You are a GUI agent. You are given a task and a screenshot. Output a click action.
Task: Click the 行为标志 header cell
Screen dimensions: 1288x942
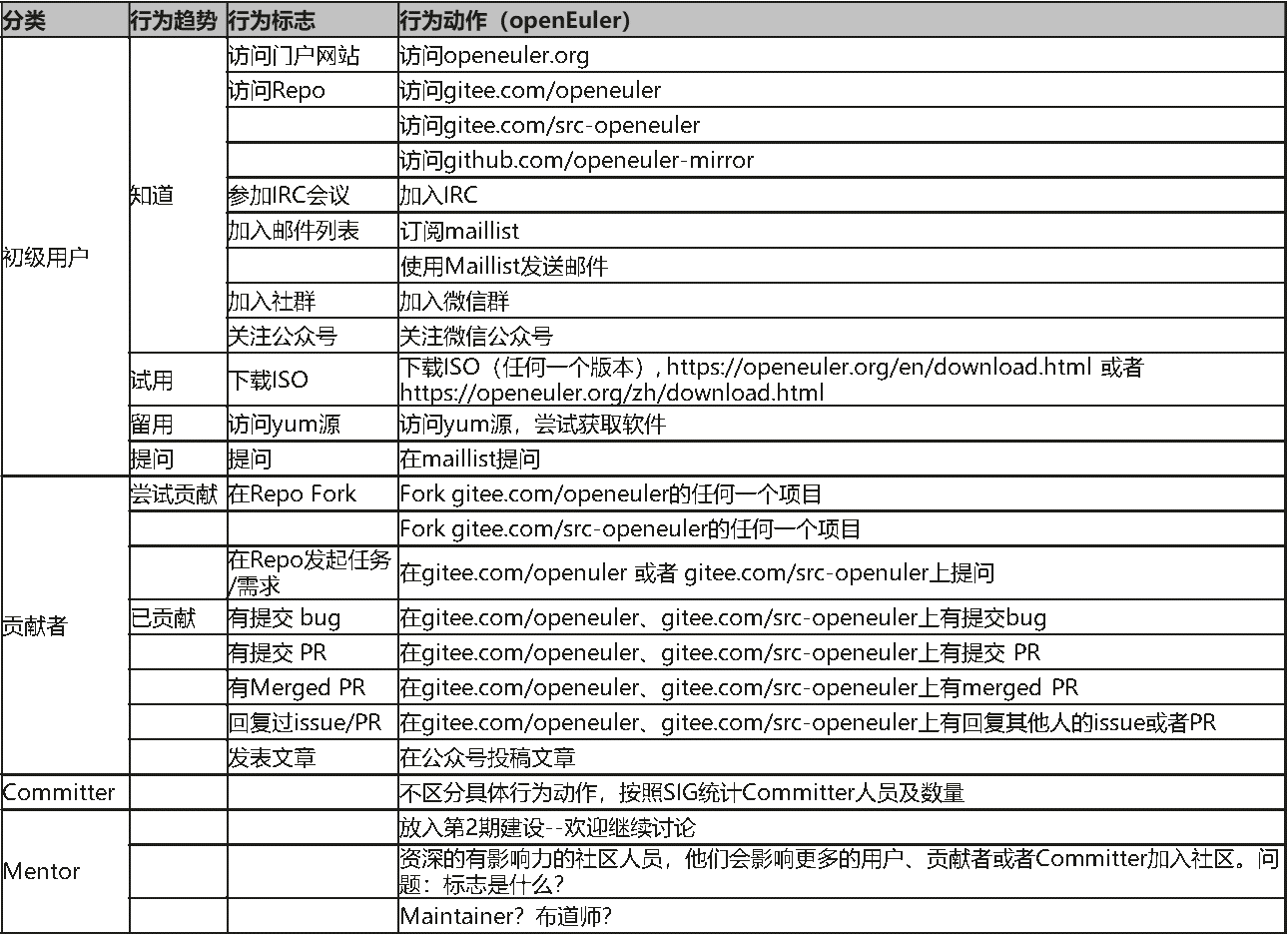(x=272, y=20)
